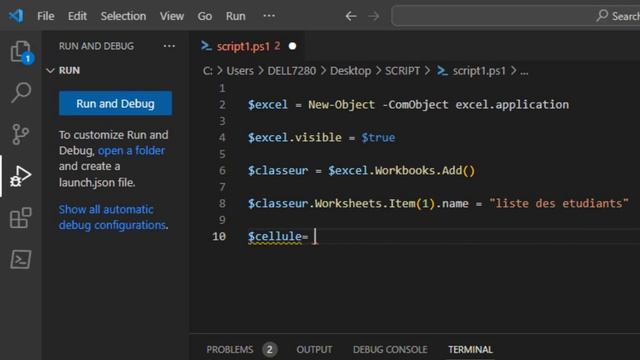Image resolution: width=640 pixels, height=360 pixels.
Task: Collapse the RUN section chevron
Action: click(x=51, y=71)
